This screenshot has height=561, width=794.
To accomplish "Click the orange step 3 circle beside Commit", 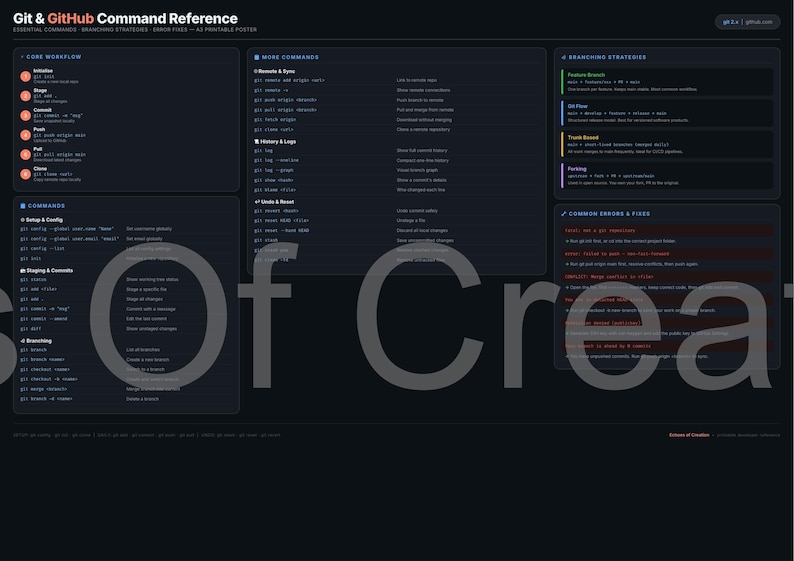I will (x=25, y=115).
